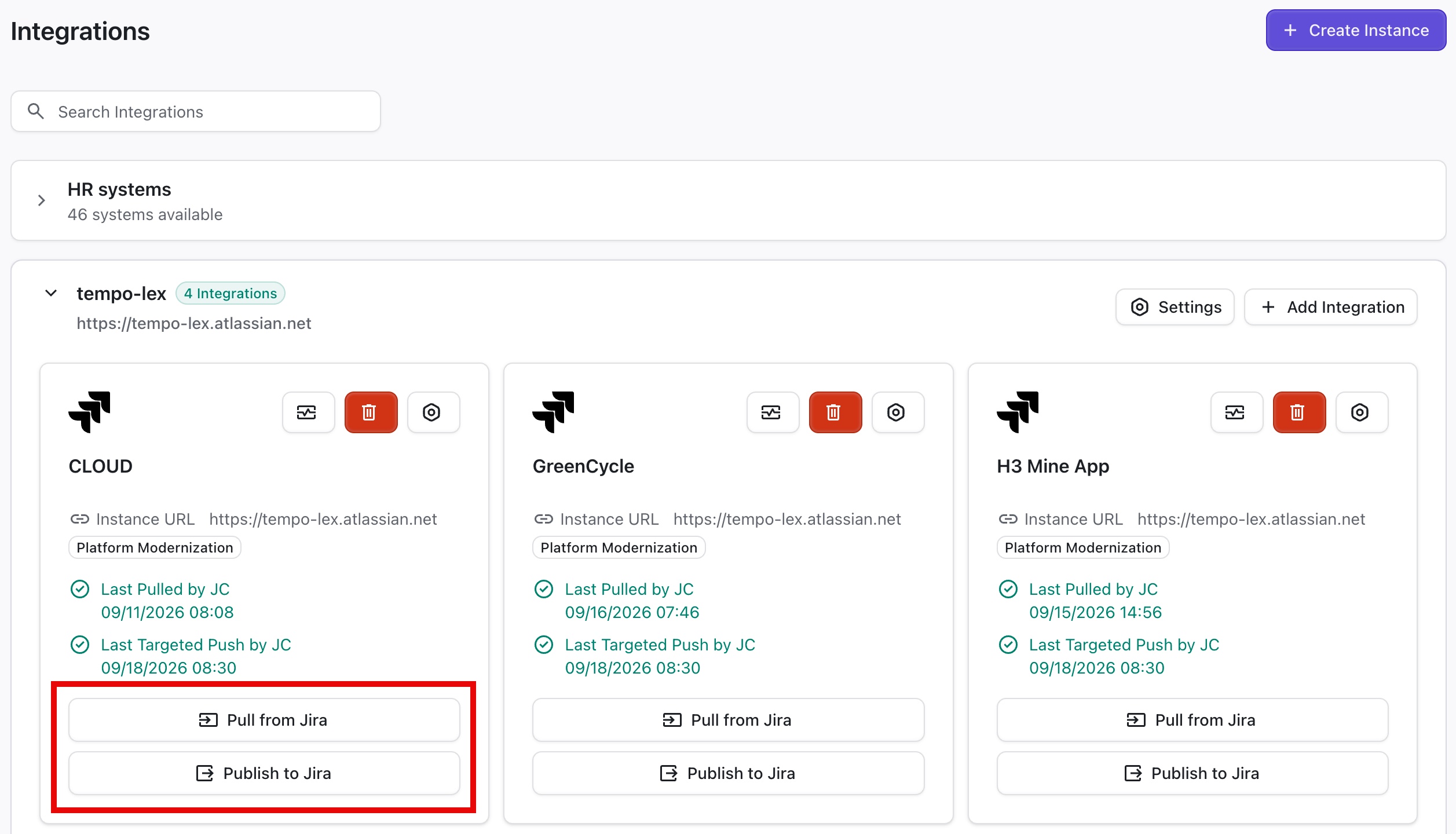Click Publish to Jira on GreenCycle card
The height and width of the screenshot is (834, 1456).
728,773
